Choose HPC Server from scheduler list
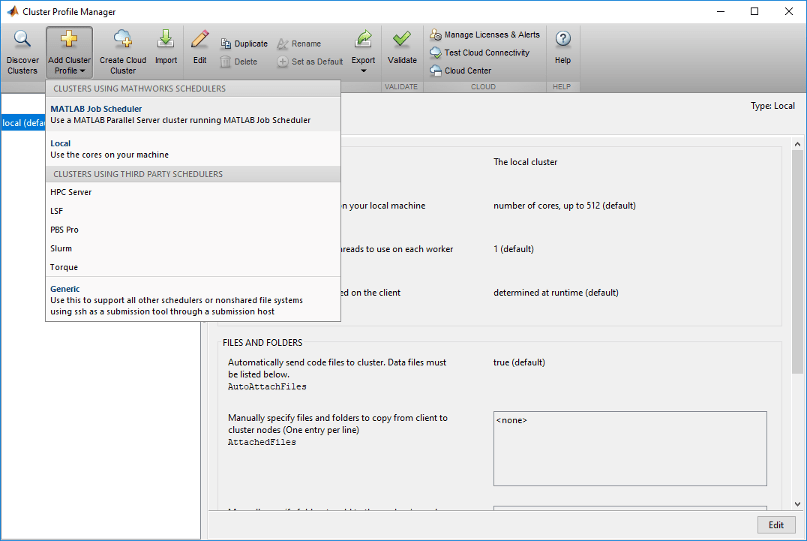The width and height of the screenshot is (807, 541). click(193, 192)
